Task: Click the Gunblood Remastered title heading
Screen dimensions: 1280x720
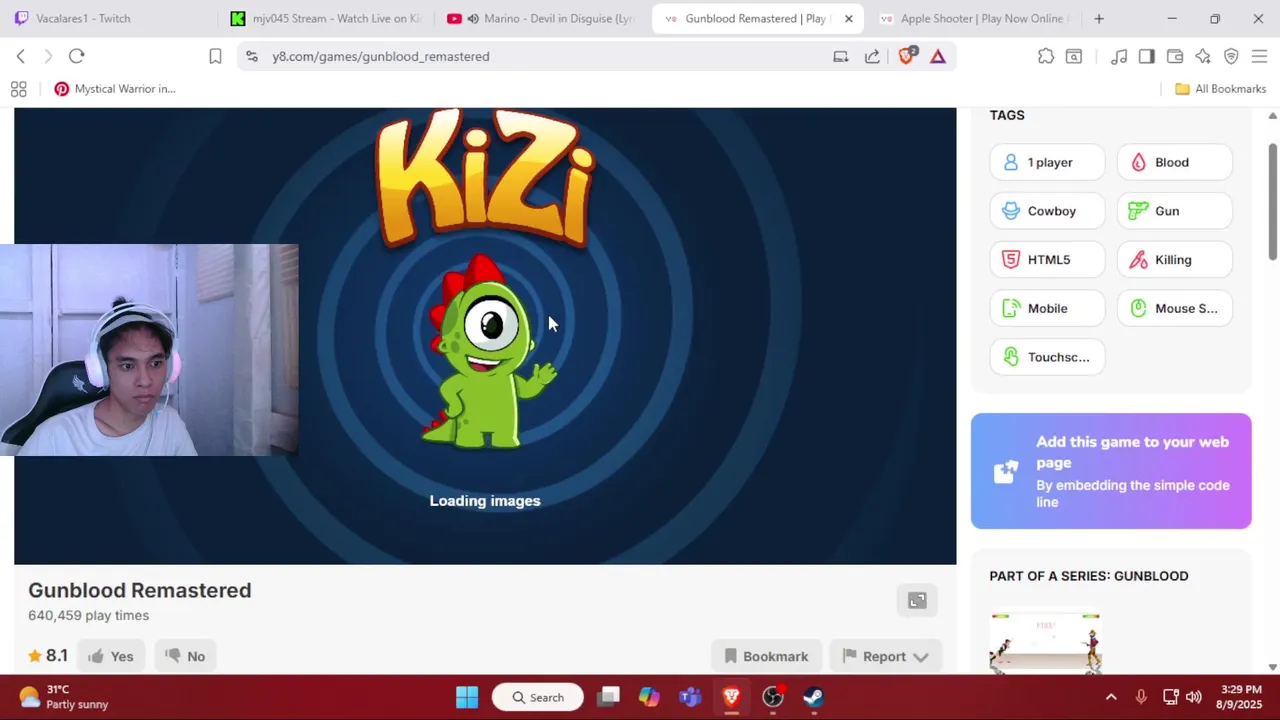Action: click(x=140, y=590)
